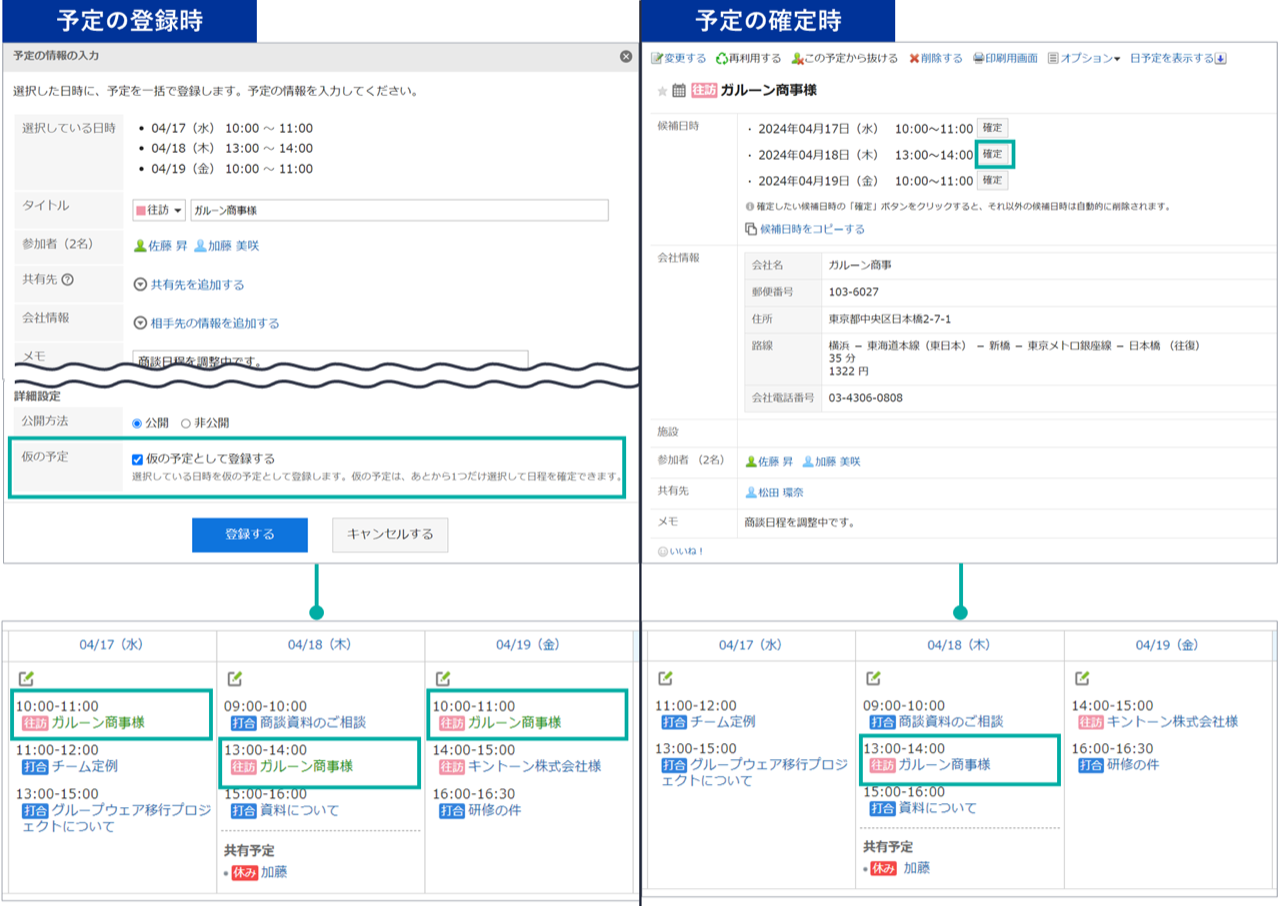Select the 非公開 radio button
The height and width of the screenshot is (906, 1280).
coord(186,423)
